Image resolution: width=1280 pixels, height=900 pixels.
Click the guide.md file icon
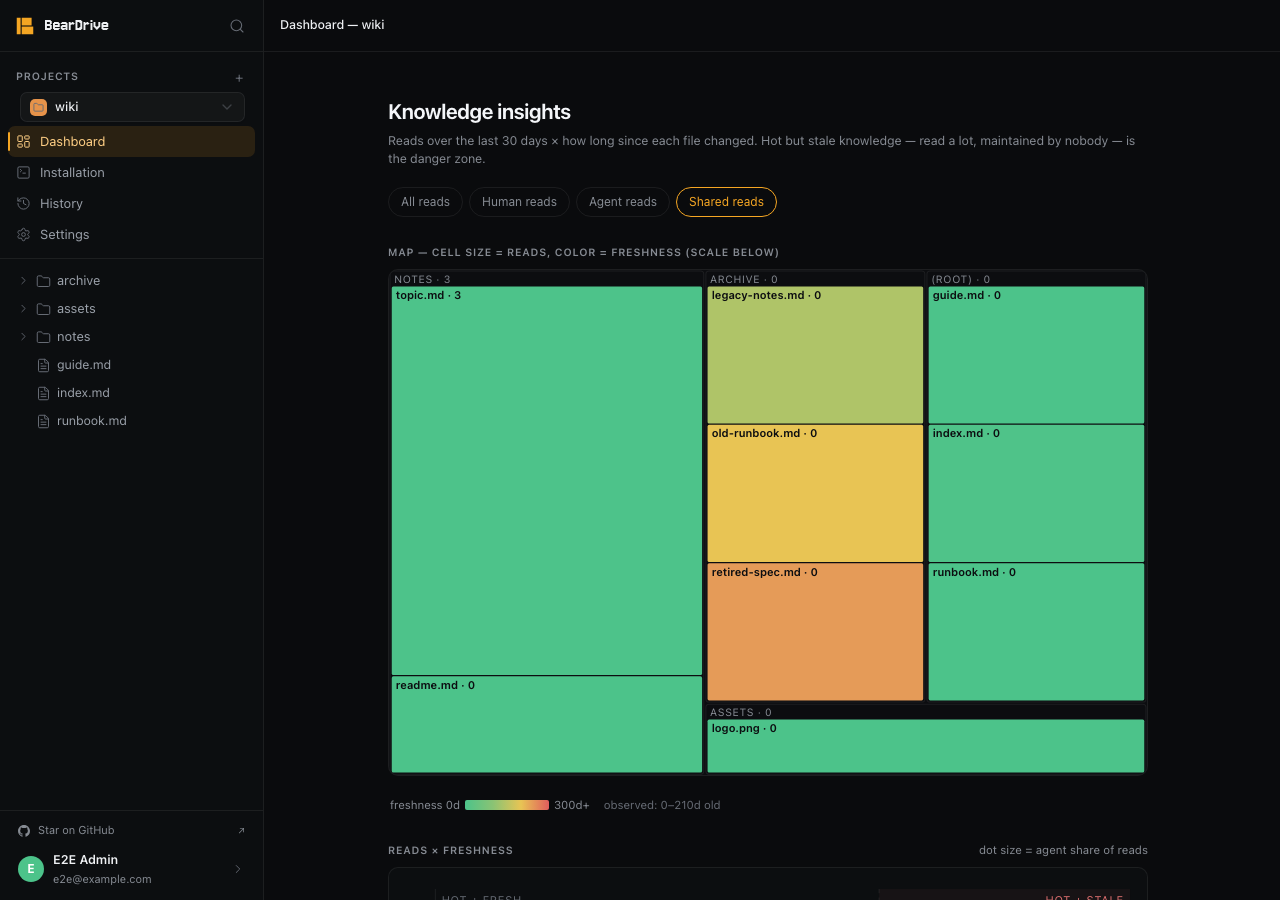coord(43,365)
